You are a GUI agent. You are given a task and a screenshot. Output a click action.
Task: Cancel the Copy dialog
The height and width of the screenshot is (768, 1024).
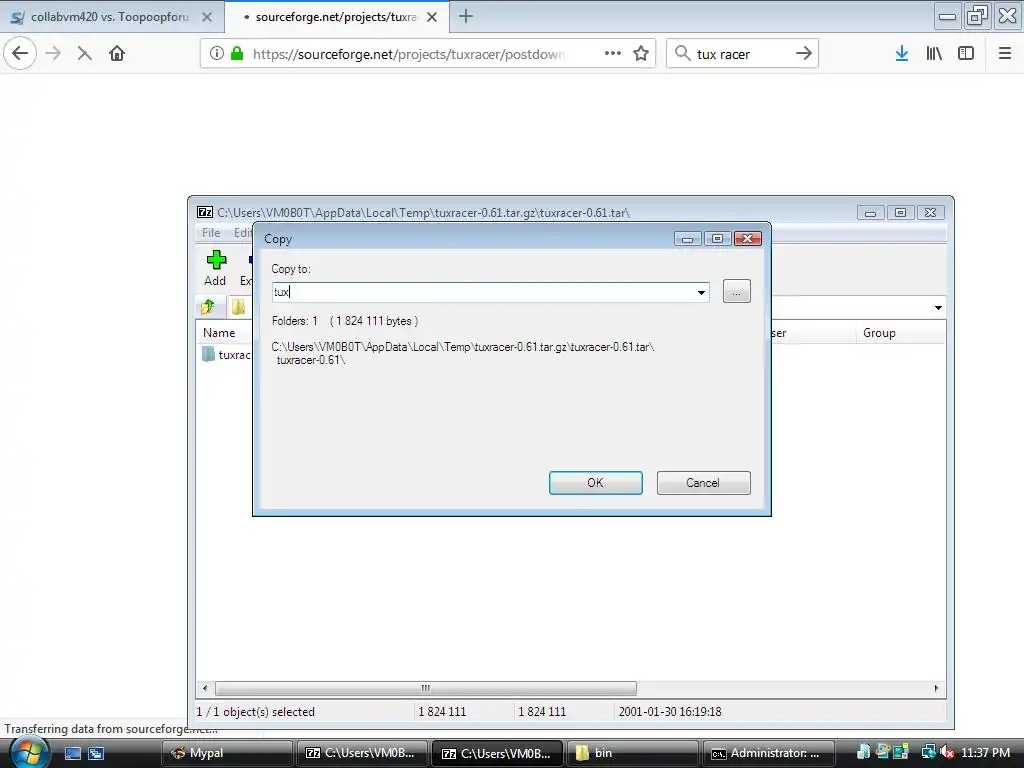(x=703, y=483)
